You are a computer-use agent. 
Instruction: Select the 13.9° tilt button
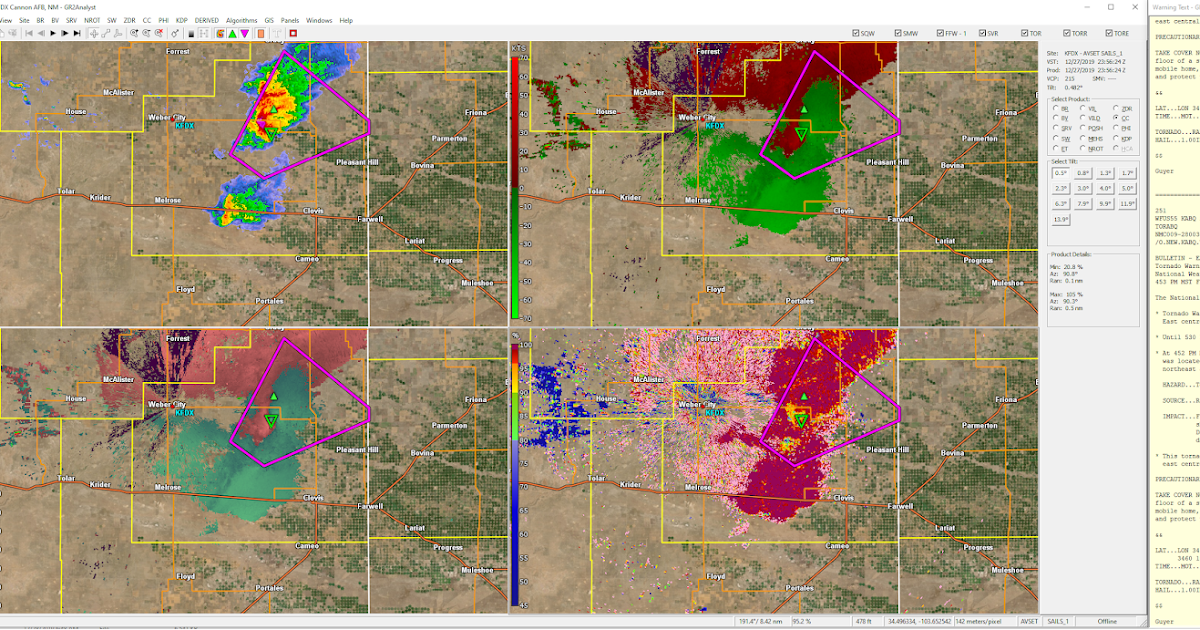point(1061,218)
